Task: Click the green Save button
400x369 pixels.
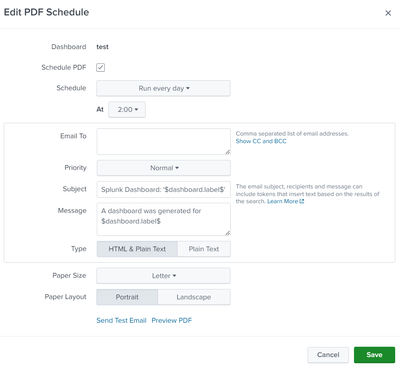Action: 374,355
